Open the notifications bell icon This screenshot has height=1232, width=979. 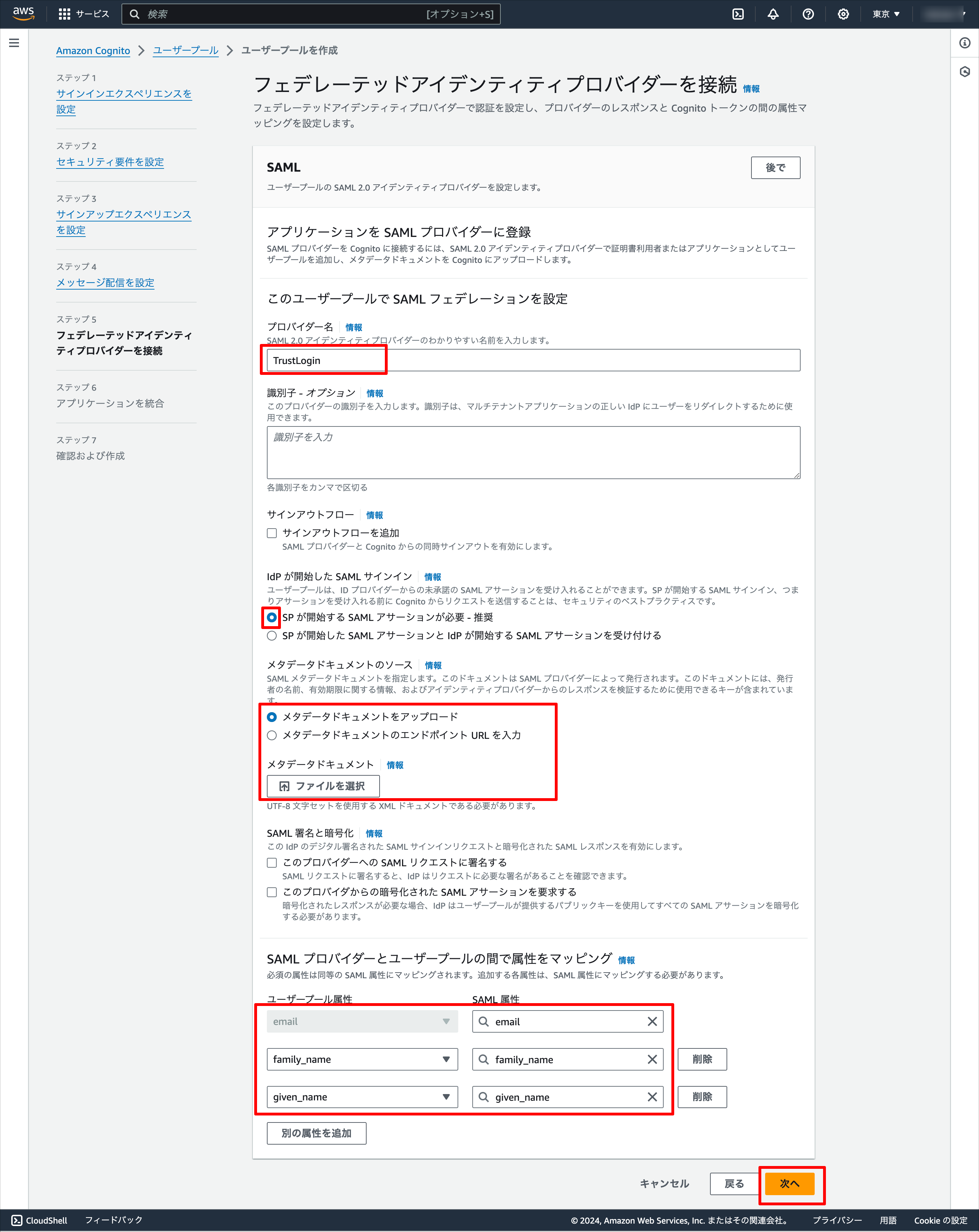[x=773, y=14]
